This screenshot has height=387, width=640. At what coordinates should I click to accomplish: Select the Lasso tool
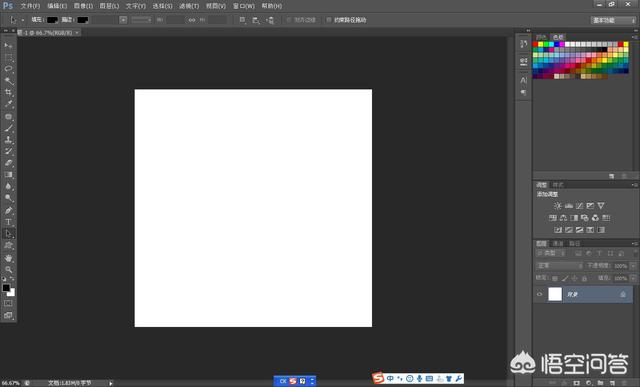coord(8,69)
